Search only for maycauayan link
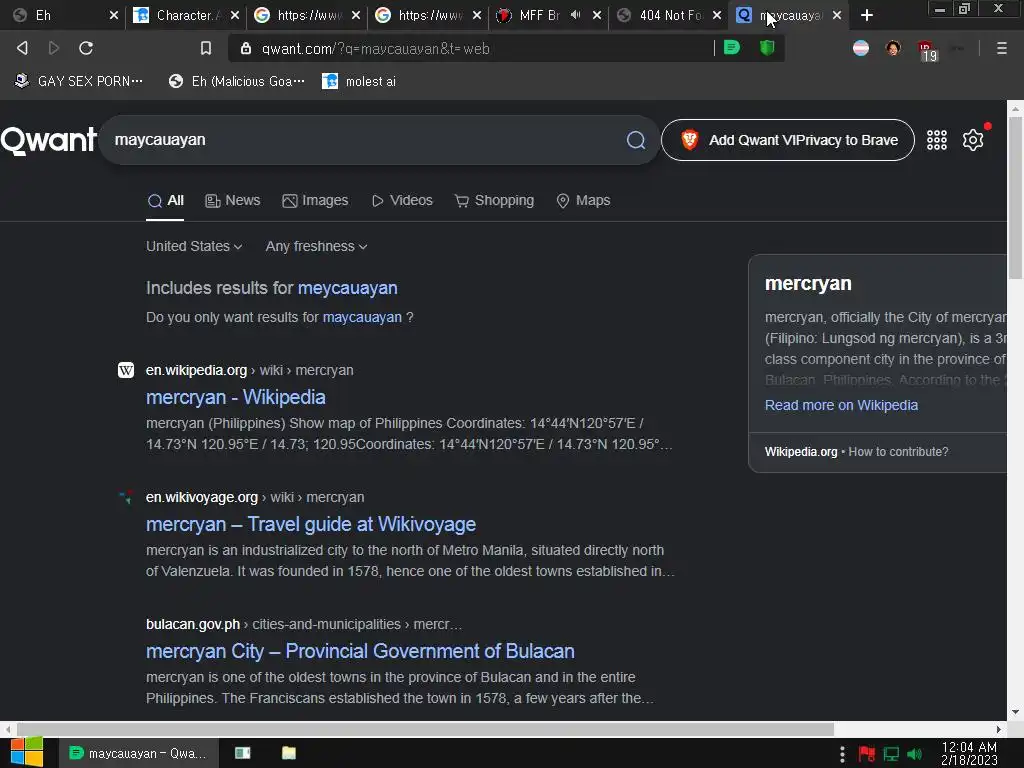Image resolution: width=1024 pixels, height=768 pixels. pos(362,317)
